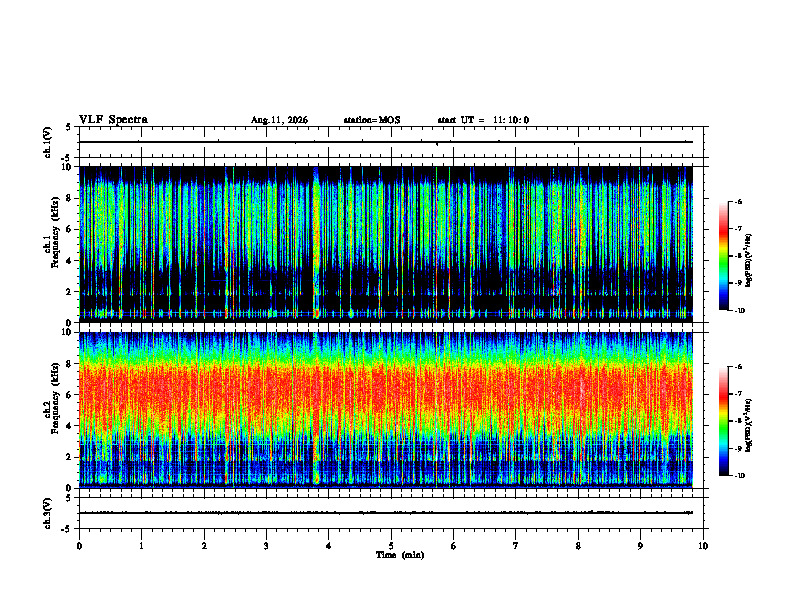Click the 'ch.3(V)' bottom waveform axis label
The image size is (792, 612).
(47, 513)
